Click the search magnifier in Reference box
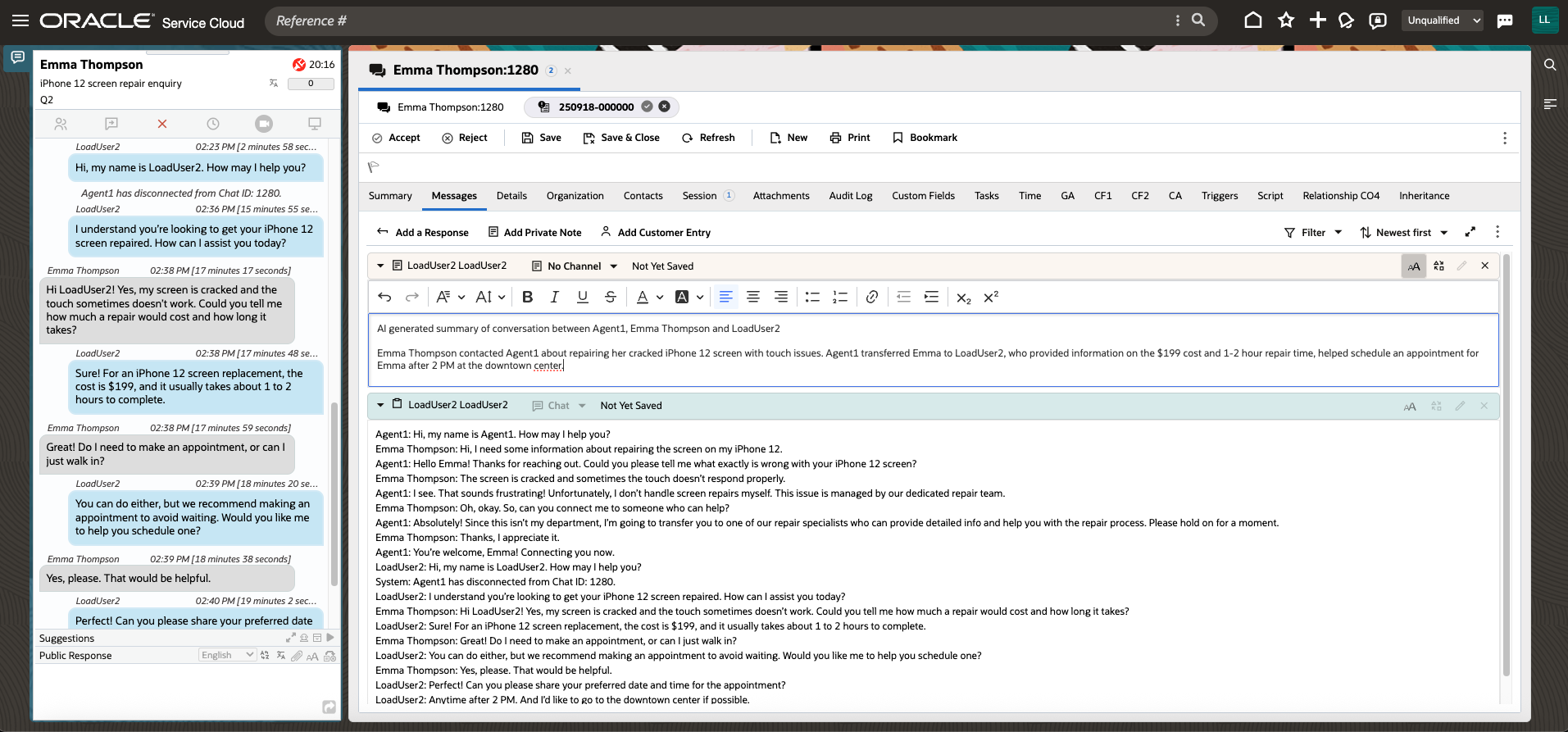The width and height of the screenshot is (1568, 732). (1198, 20)
